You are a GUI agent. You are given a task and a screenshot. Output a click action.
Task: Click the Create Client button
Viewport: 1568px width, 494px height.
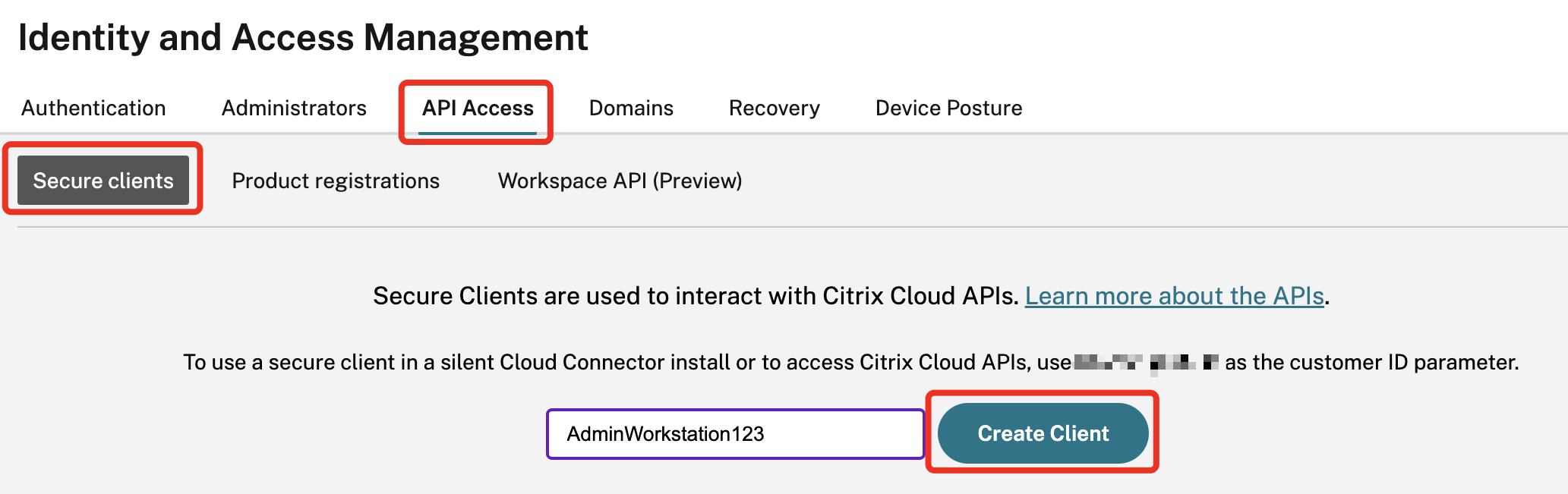point(1043,433)
